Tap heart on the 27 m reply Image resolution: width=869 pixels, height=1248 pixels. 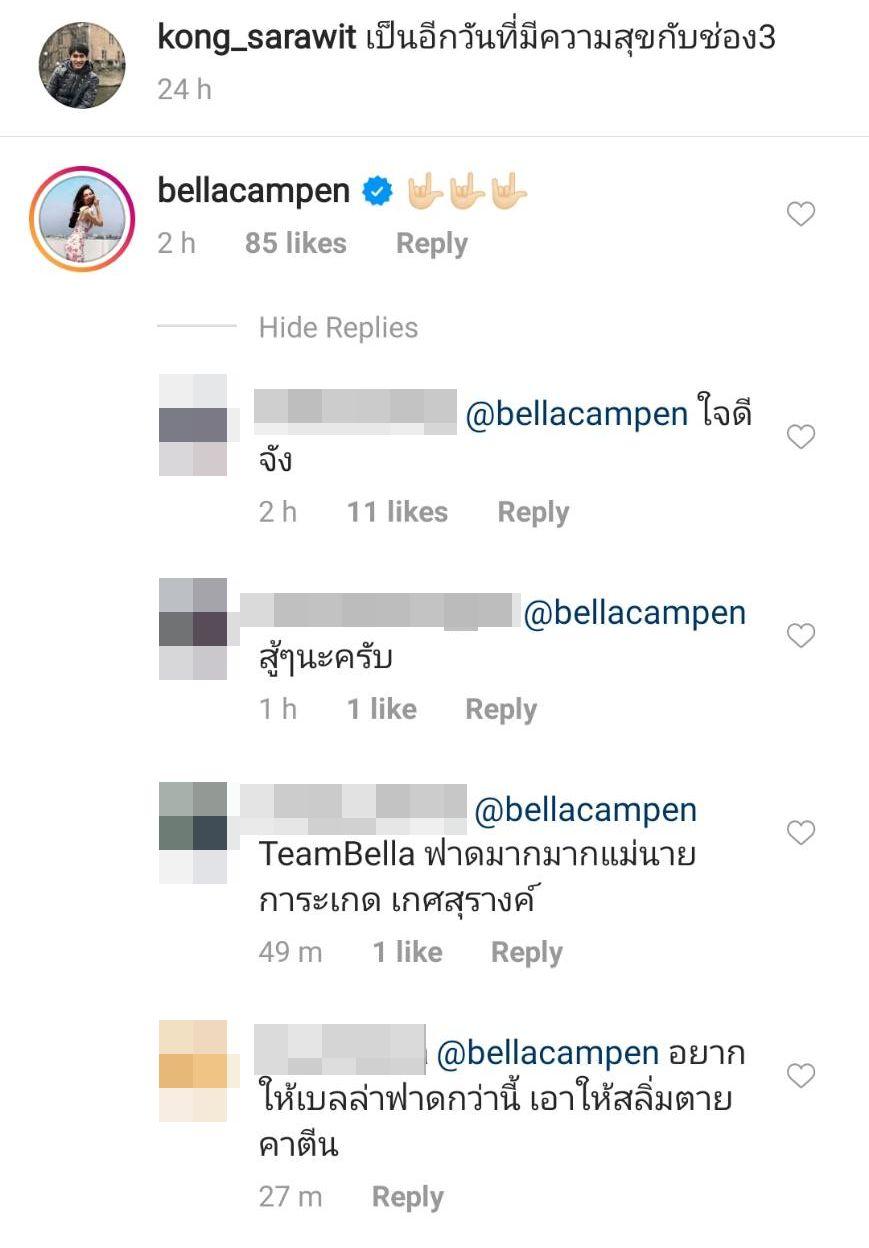(801, 1076)
